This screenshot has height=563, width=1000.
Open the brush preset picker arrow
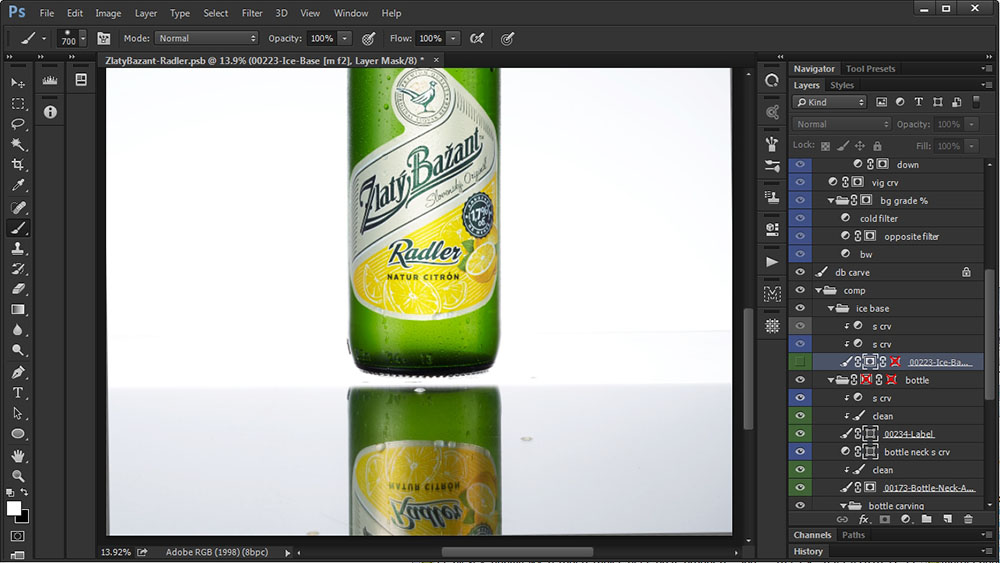[x=83, y=39]
